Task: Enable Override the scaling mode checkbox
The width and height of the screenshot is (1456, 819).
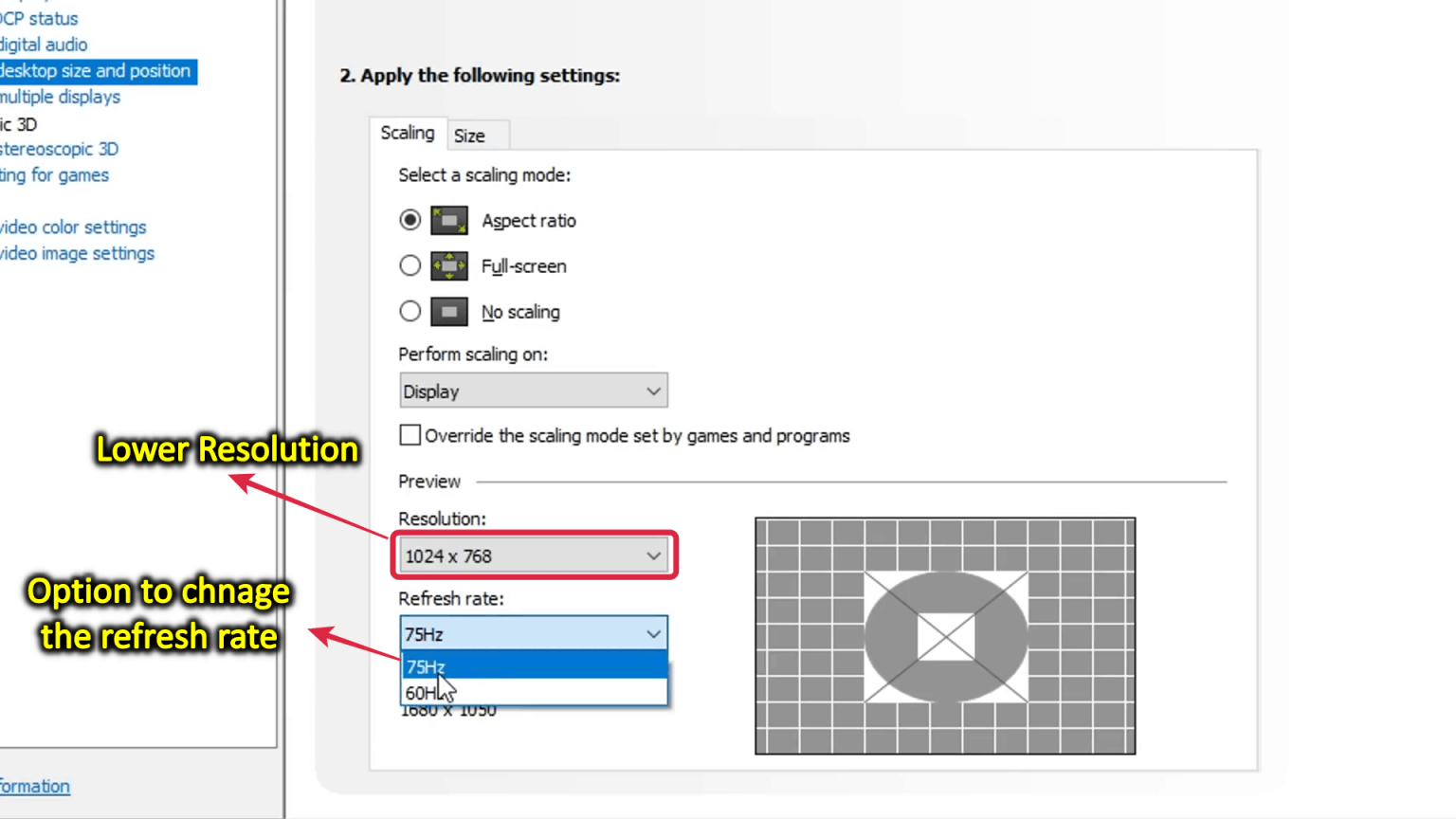Action: 409,434
